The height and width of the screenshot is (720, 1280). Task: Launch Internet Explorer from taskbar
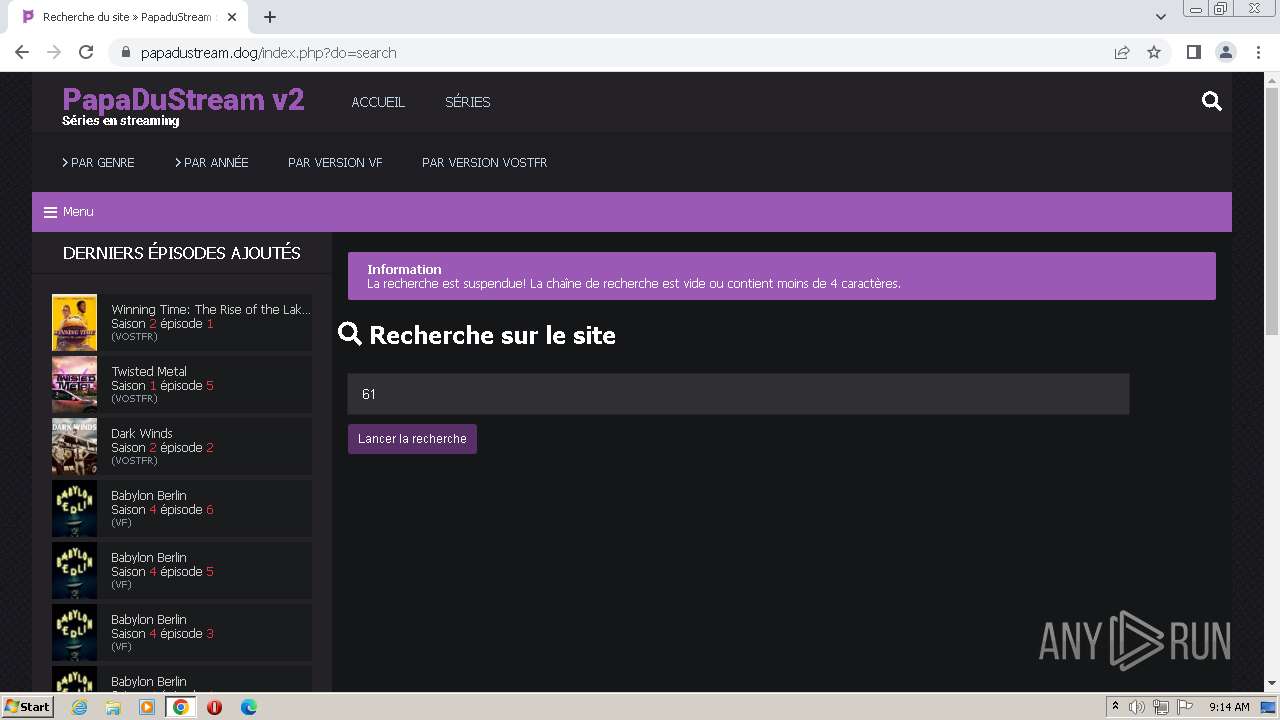[80, 707]
